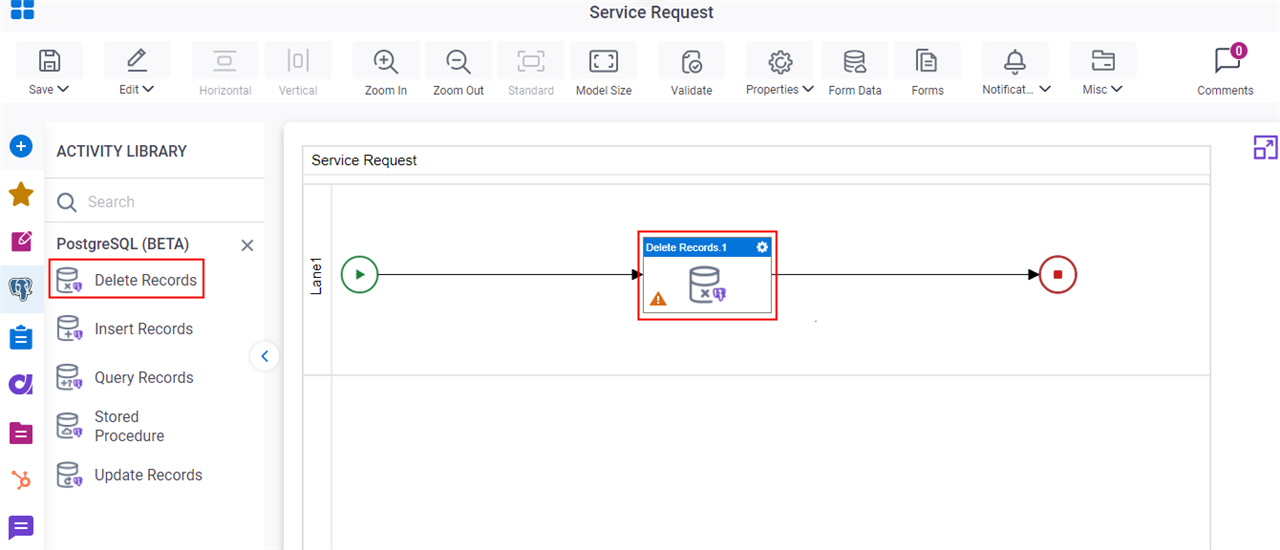This screenshot has height=550, width=1280.
Task: Click the Lane1 label
Action: (x=317, y=275)
